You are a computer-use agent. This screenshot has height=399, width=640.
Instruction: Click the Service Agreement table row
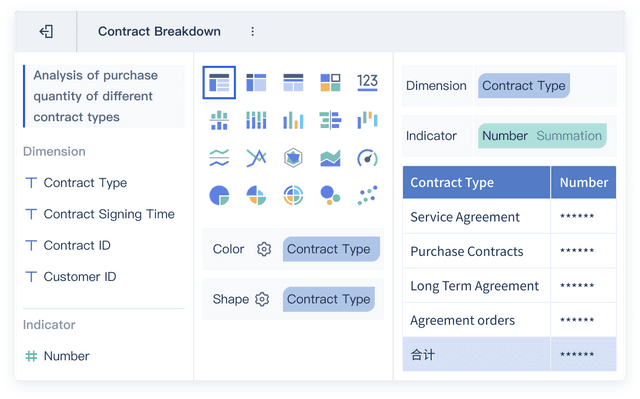509,217
